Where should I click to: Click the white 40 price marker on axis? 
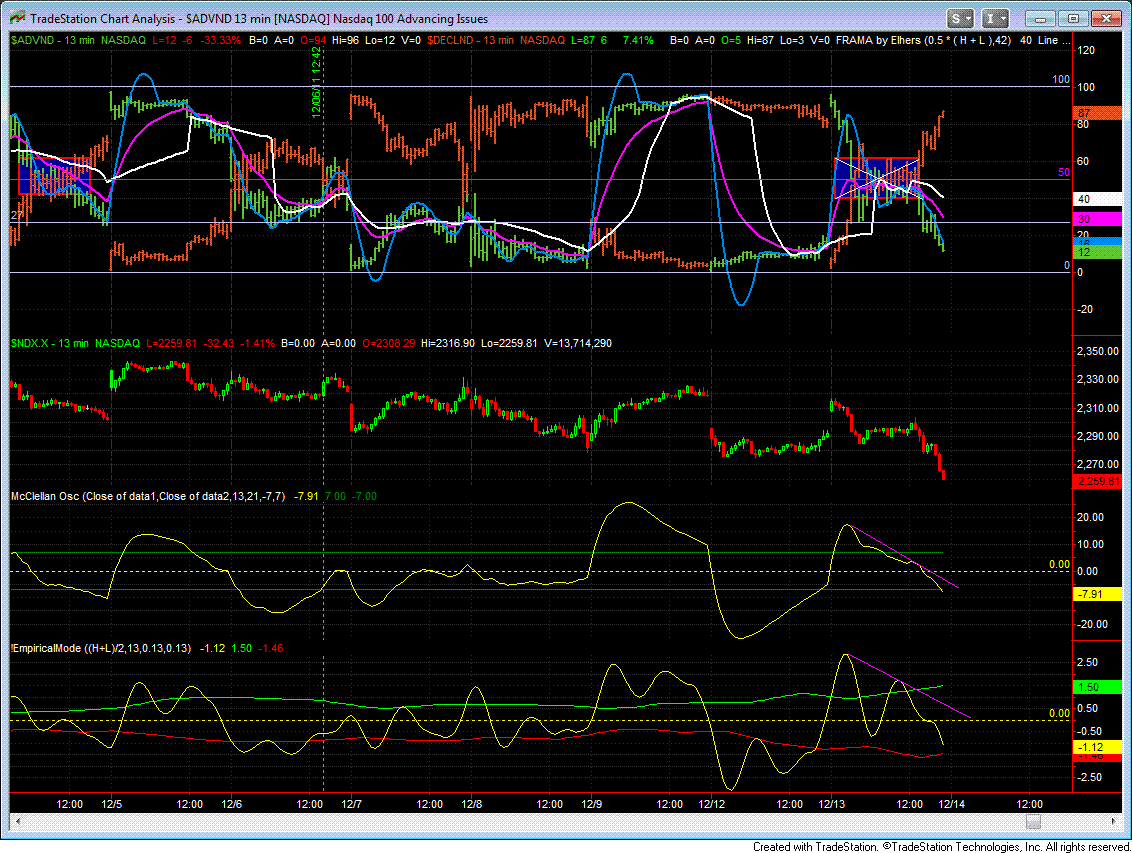(1098, 199)
